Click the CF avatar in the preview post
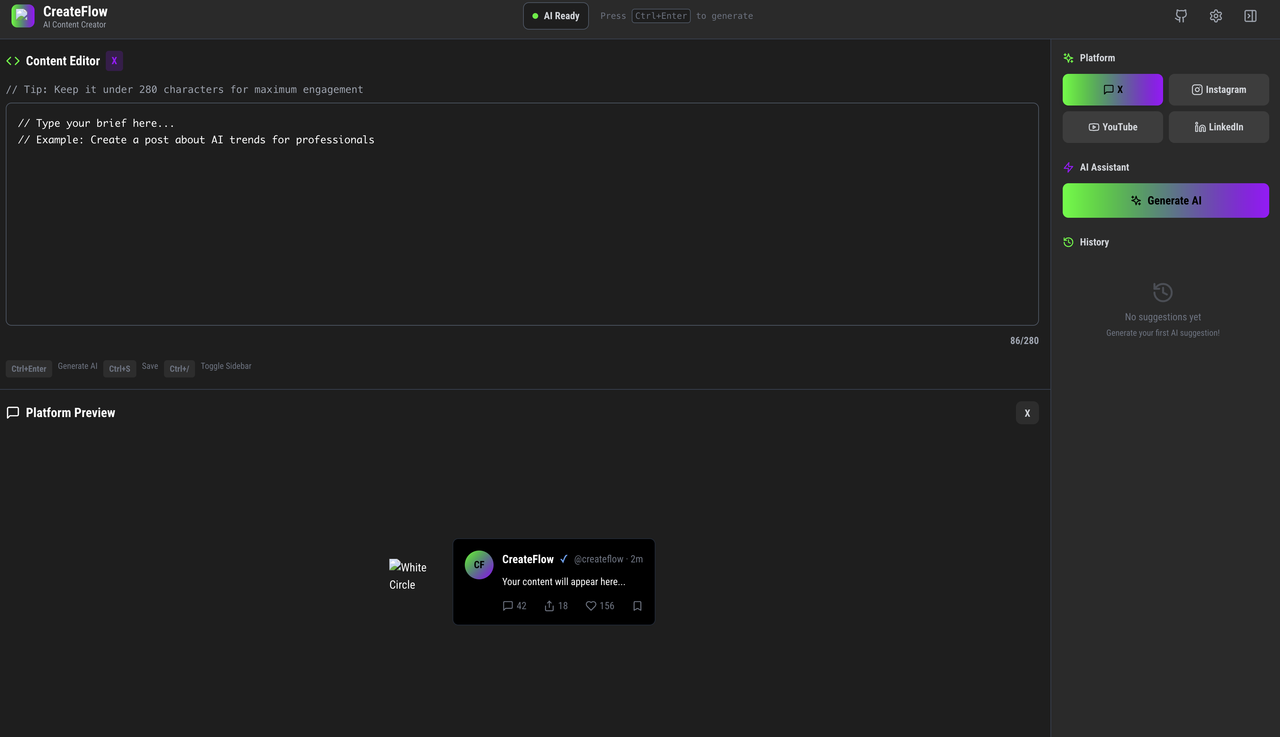Viewport: 1280px width, 737px height. 479,565
